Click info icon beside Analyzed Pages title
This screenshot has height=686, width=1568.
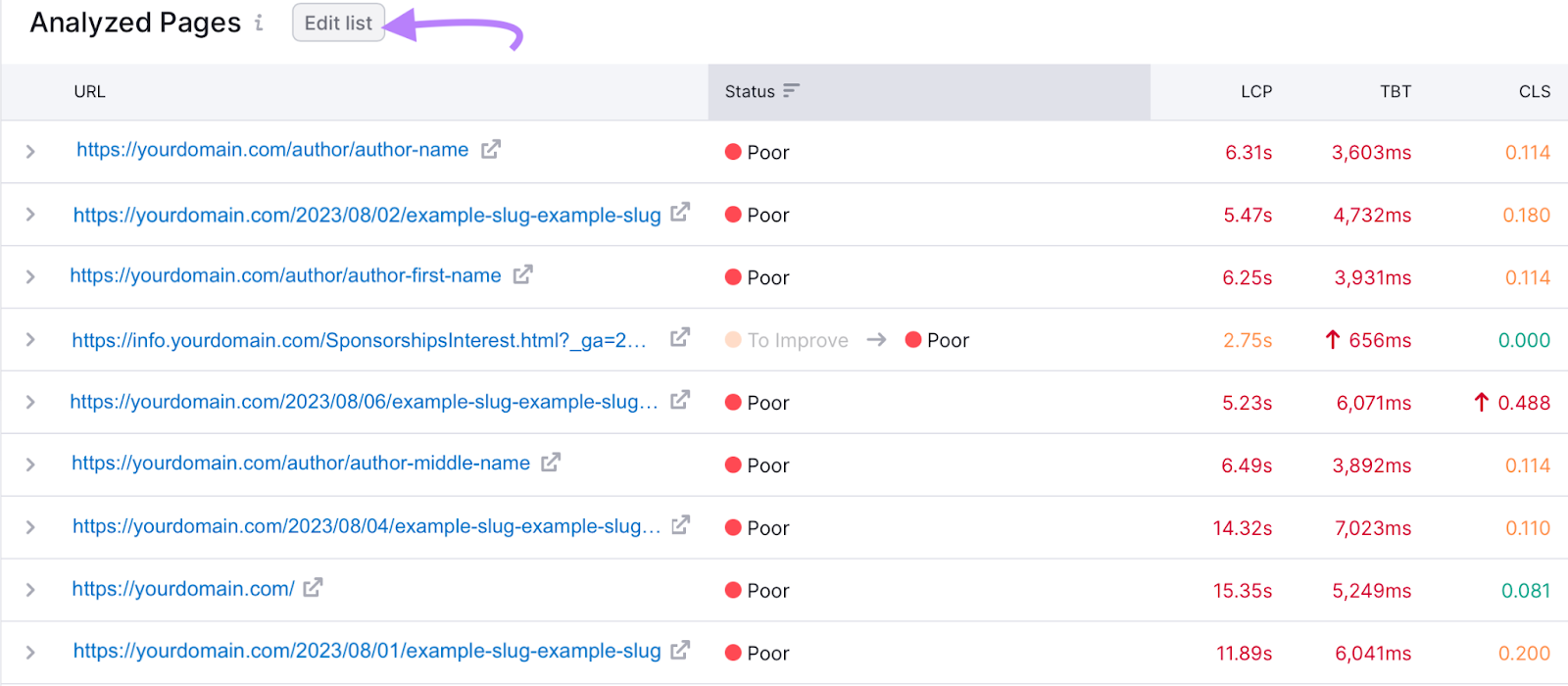[x=259, y=23]
